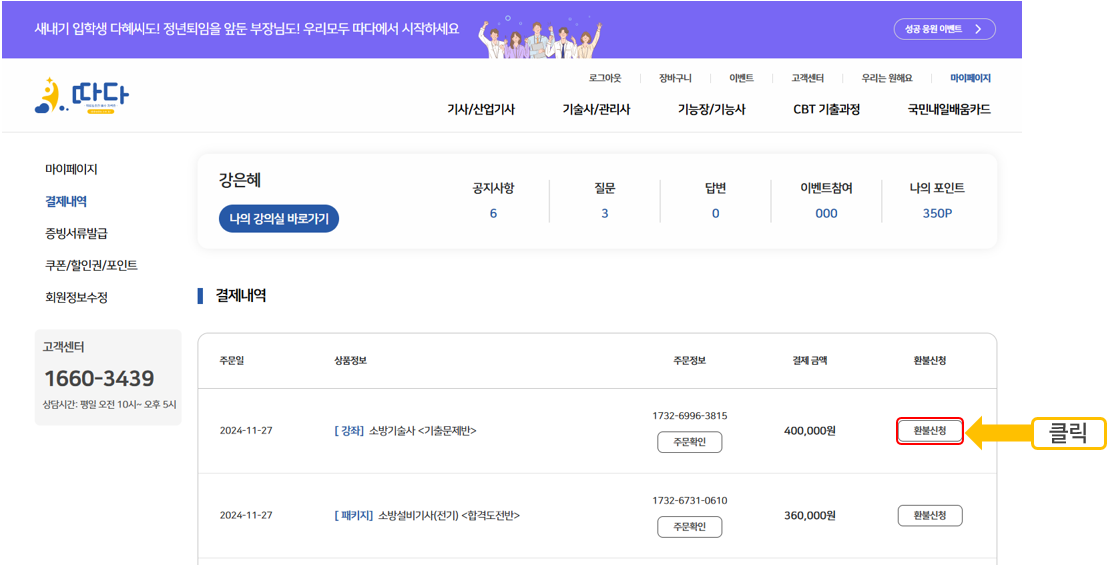The image size is (1109, 568).
Task: Click the amount 400,000원
Action: point(810,430)
